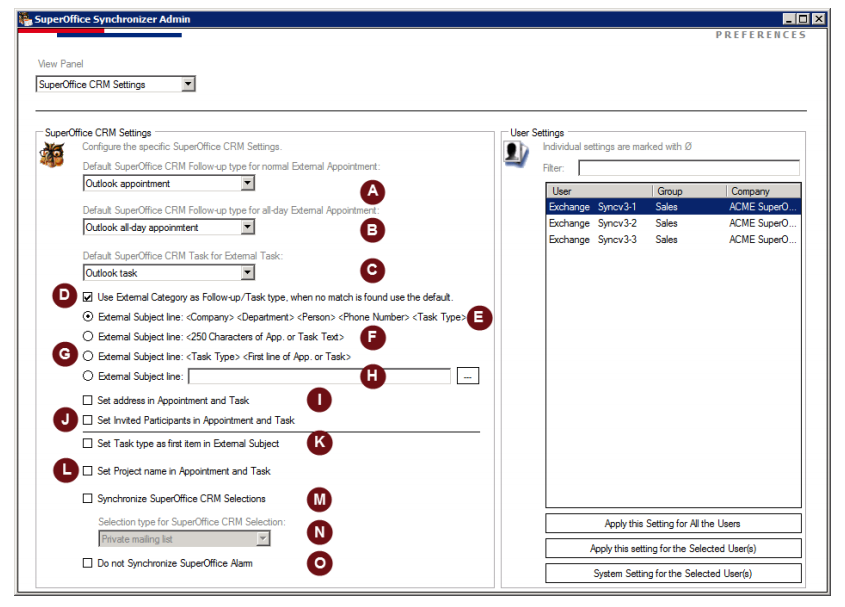Sort by the Company column header

pyautogui.click(x=763, y=191)
